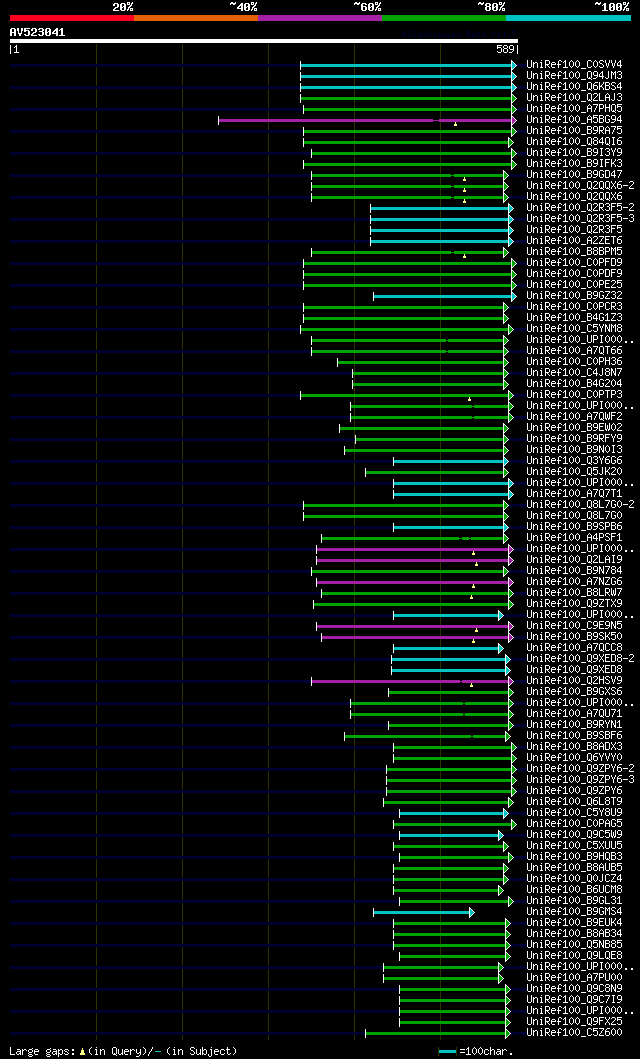Click the yellow gap marker in the C0PTP3 row
This screenshot has height=1059, width=640.
point(470,399)
